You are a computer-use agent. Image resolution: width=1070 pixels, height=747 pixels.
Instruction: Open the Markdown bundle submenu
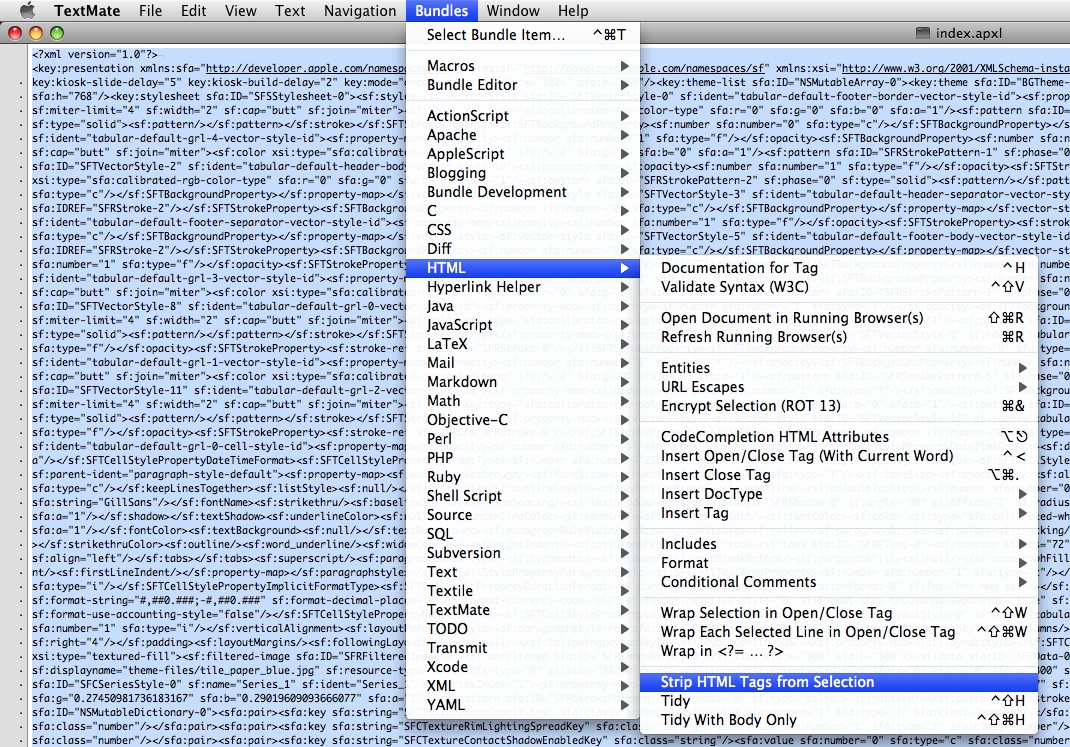[523, 382]
